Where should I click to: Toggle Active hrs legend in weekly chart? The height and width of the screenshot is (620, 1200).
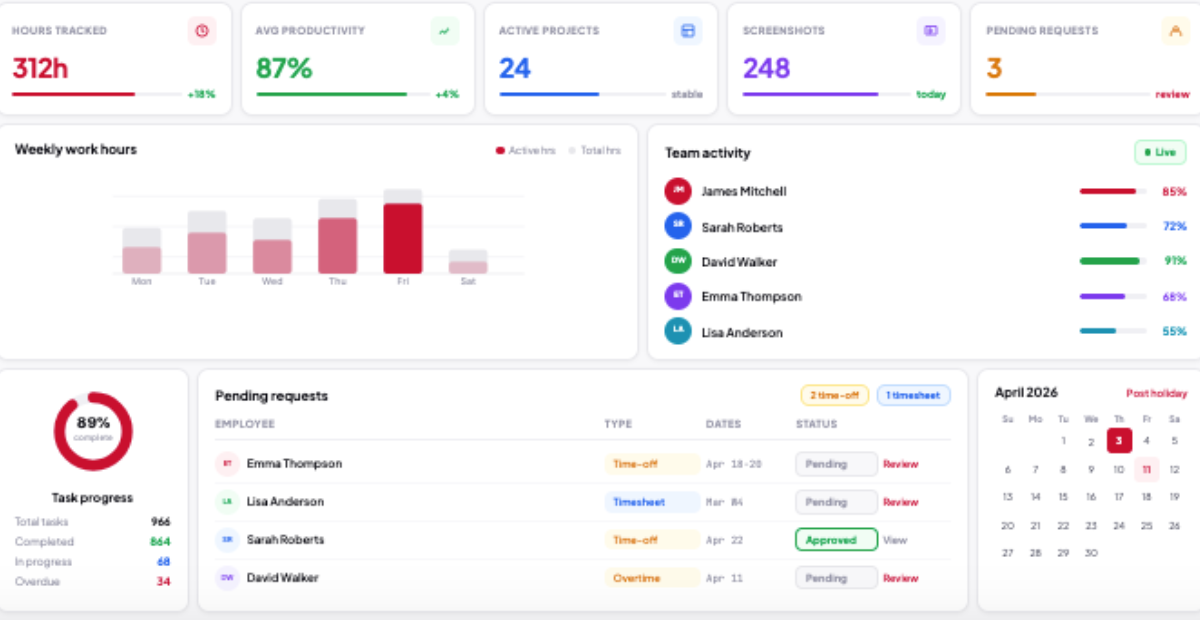point(525,151)
